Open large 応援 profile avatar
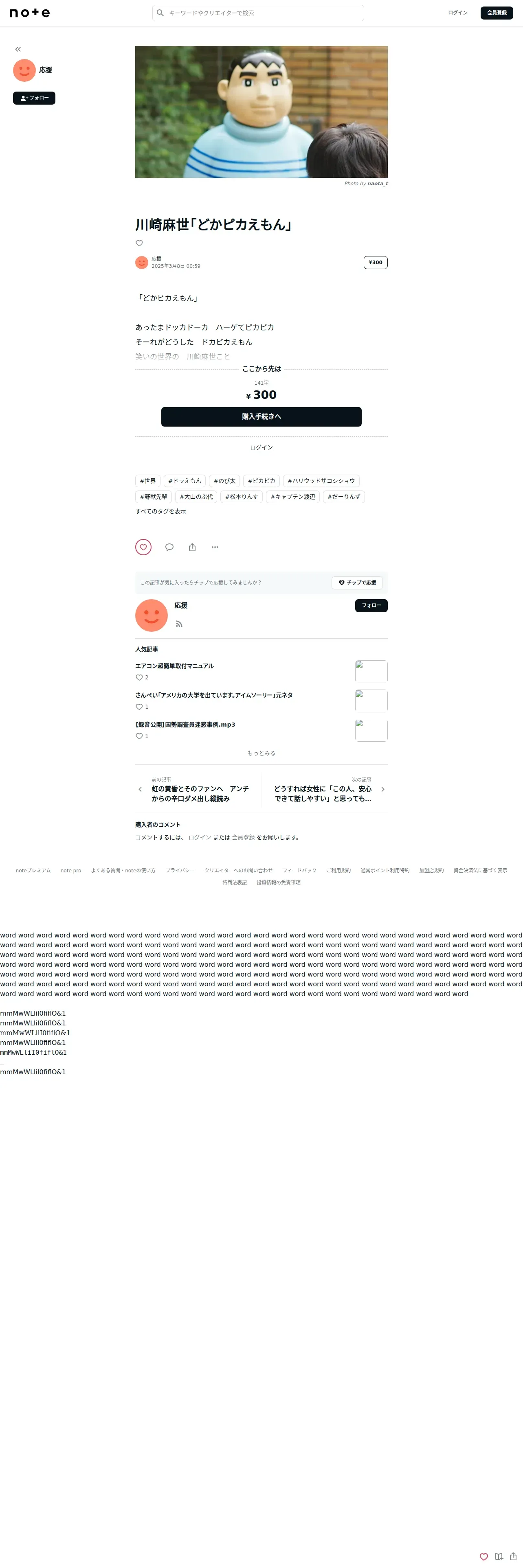 (x=152, y=615)
